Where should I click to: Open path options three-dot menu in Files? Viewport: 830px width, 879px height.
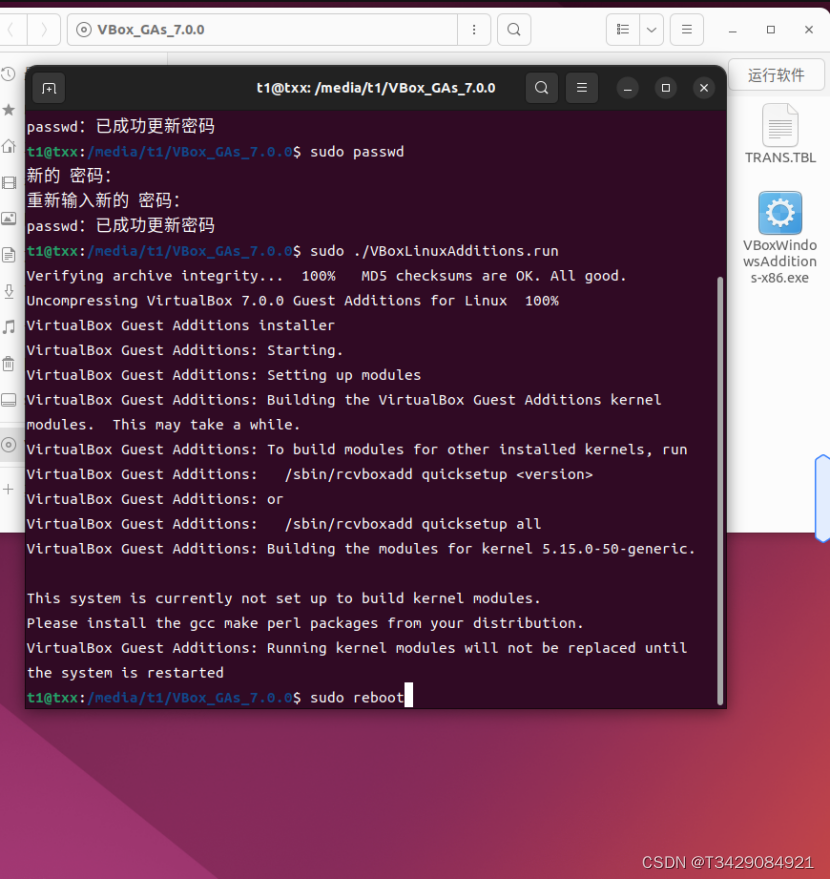(474, 30)
